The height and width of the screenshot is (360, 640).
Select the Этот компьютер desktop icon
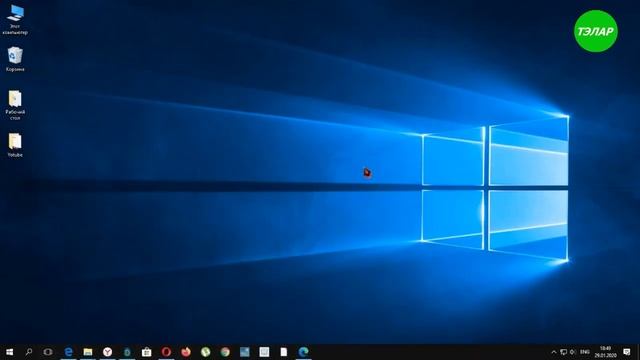(15, 20)
